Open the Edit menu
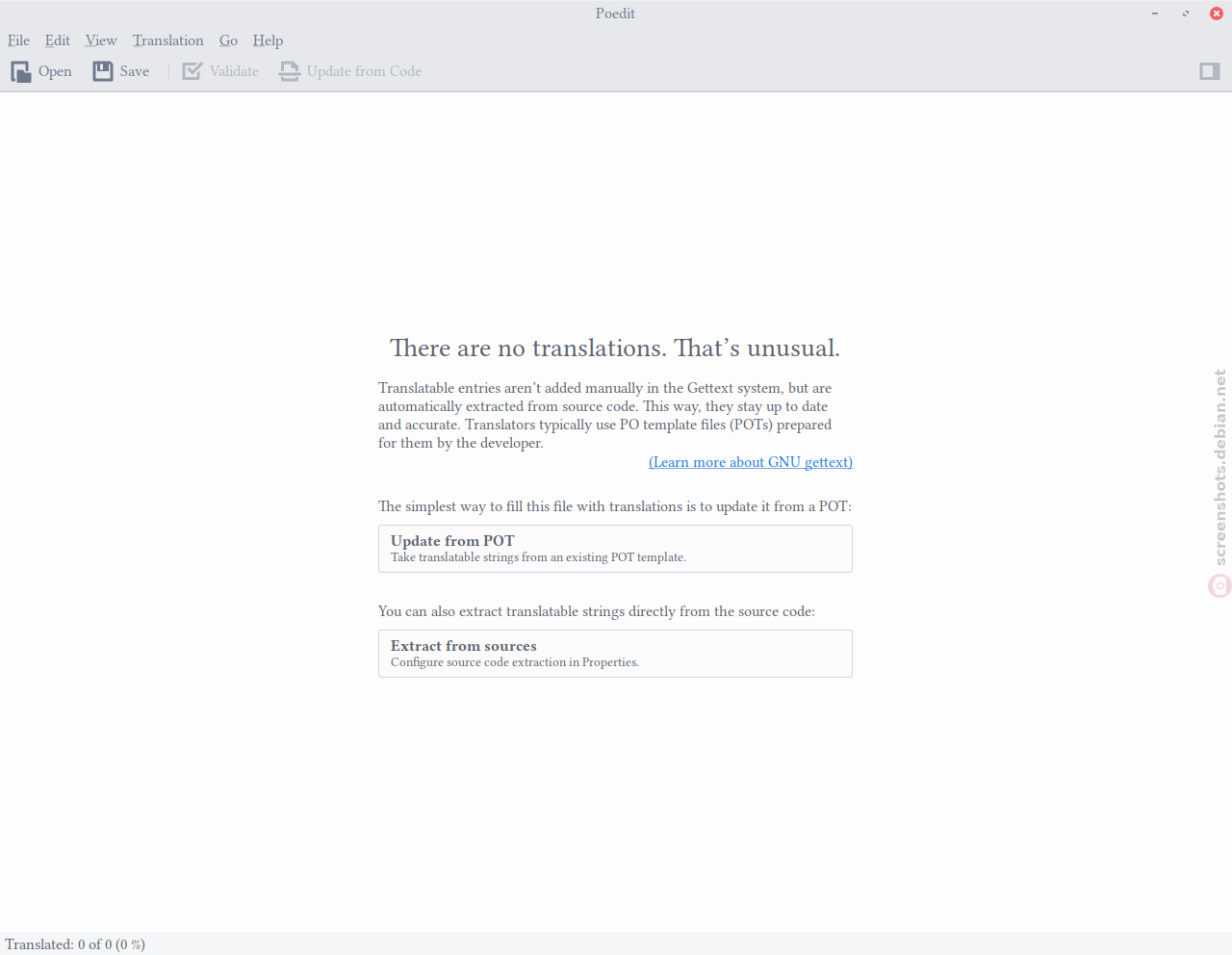Screen dimensions: 1232x955 tap(57, 40)
